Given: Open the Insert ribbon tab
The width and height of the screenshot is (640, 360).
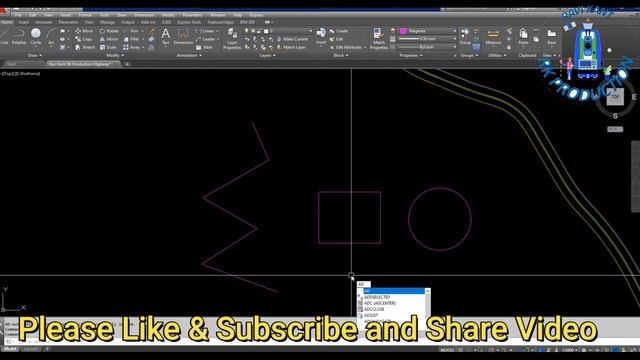Looking at the screenshot, I should click(x=24, y=22).
